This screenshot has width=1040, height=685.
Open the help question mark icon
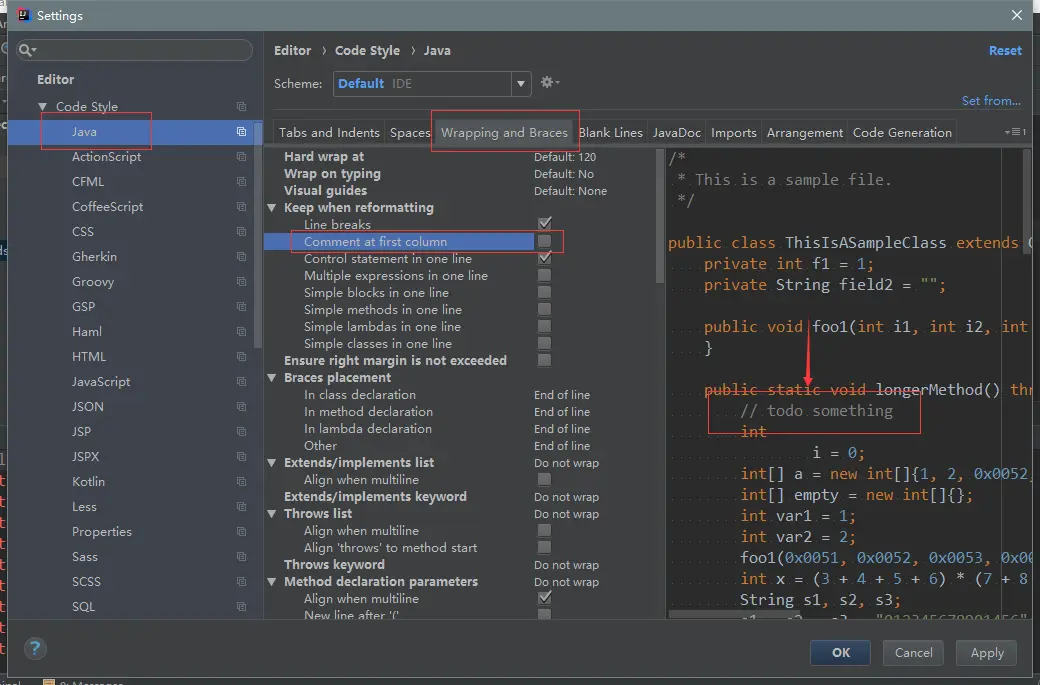pyautogui.click(x=35, y=648)
